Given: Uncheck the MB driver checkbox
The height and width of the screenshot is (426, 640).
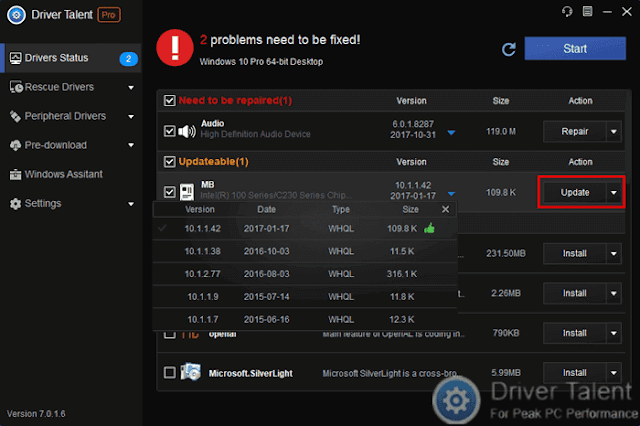Looking at the screenshot, I should 169,192.
